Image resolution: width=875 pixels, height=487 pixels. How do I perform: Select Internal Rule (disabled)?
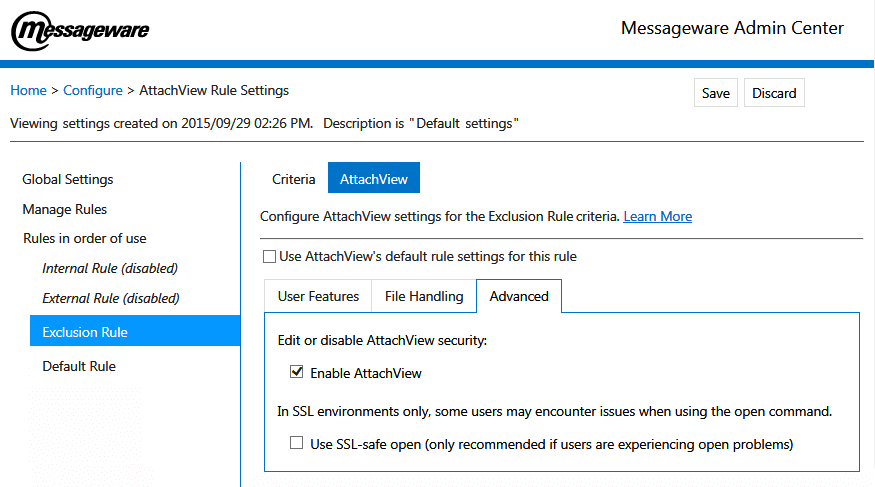click(x=110, y=268)
